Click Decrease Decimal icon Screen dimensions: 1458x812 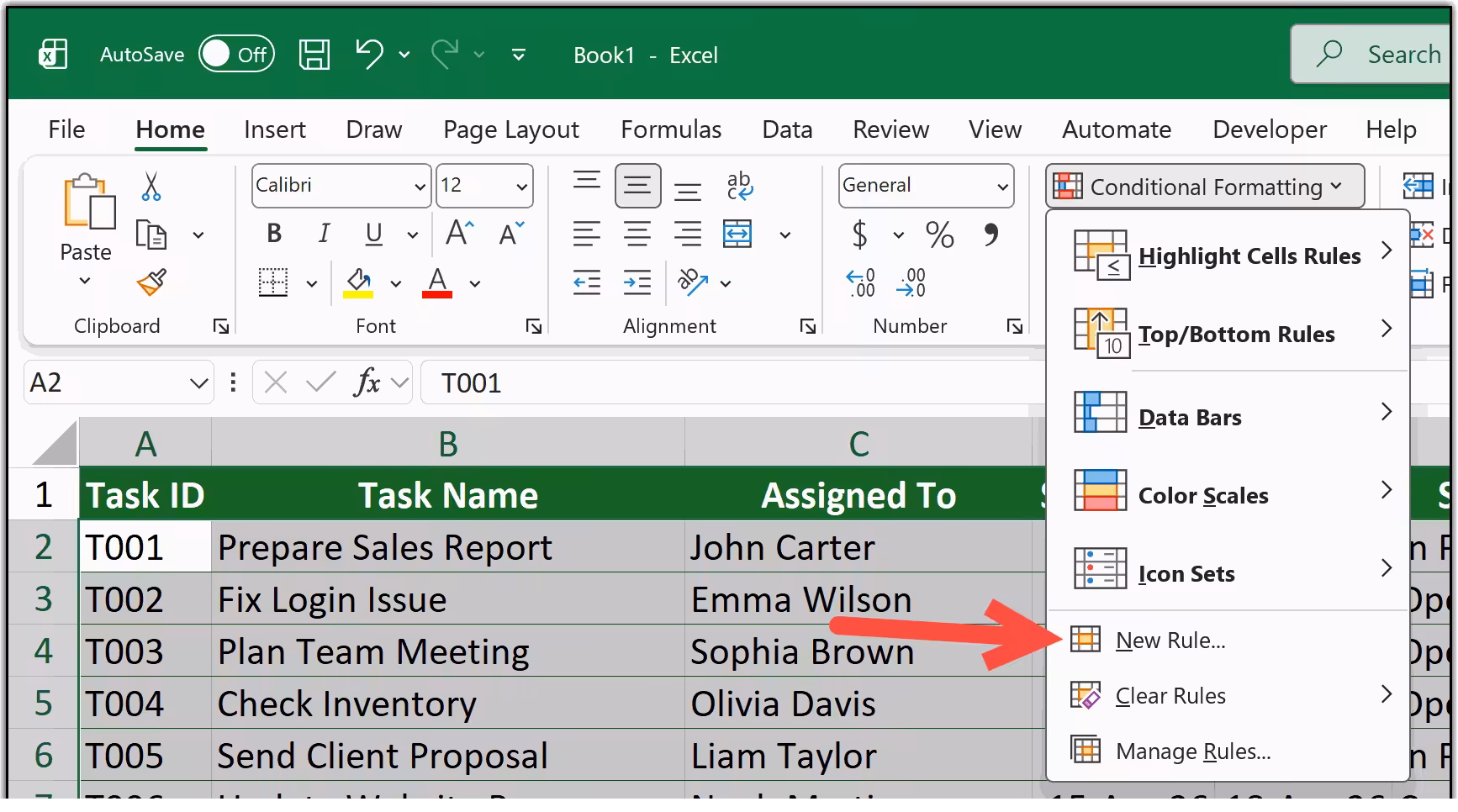click(911, 282)
